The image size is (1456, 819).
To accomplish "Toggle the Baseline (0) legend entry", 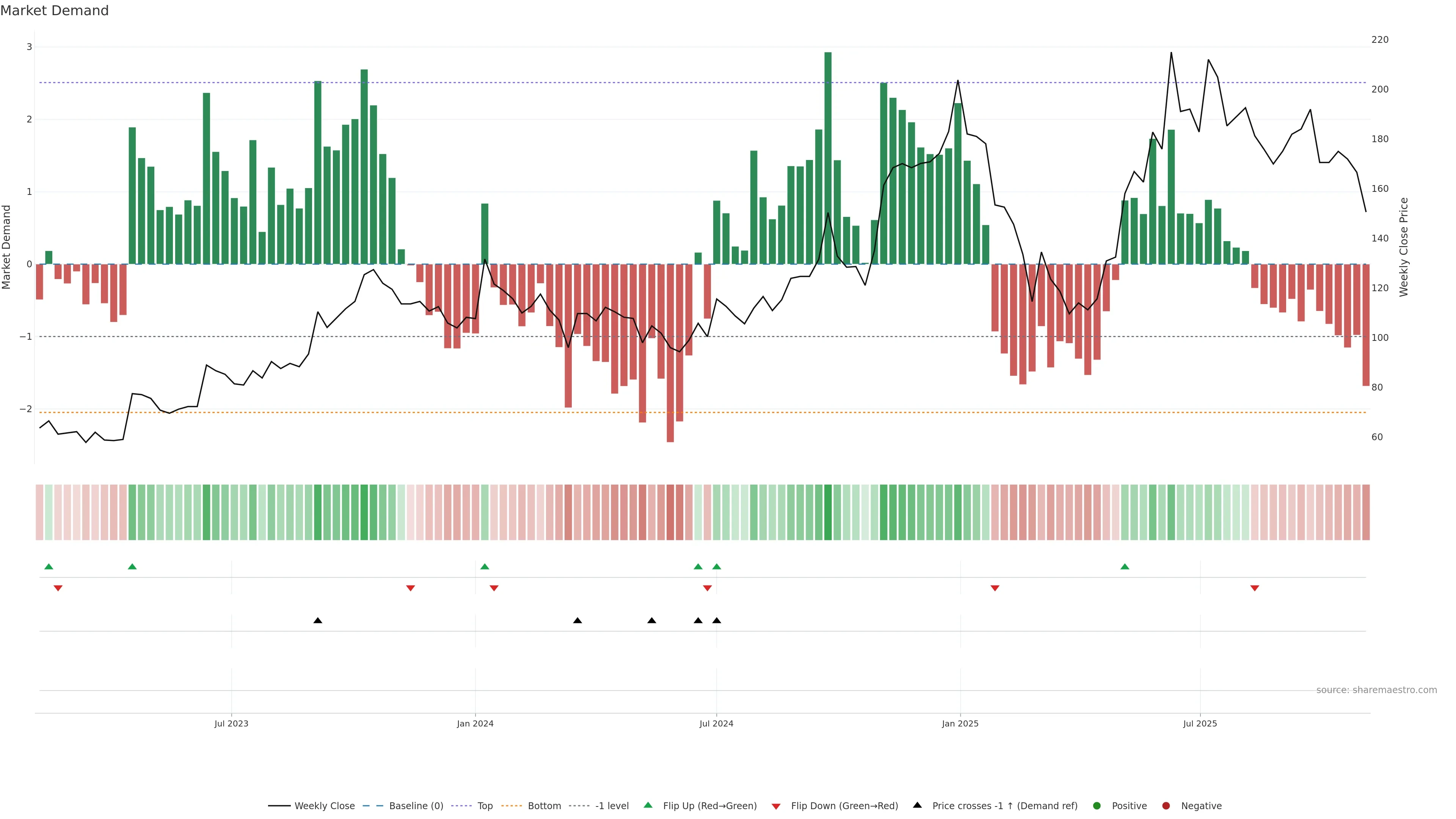I will point(416,805).
